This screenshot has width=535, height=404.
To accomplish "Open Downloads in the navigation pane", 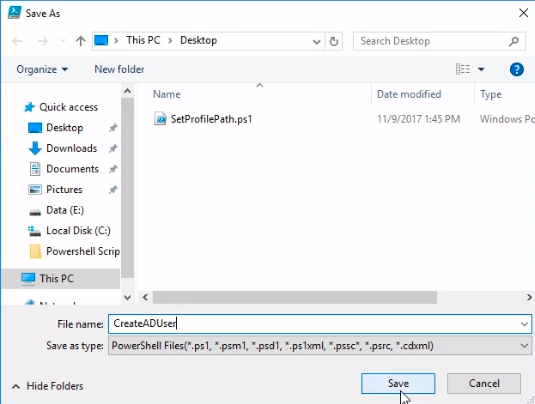I will coord(71,148).
